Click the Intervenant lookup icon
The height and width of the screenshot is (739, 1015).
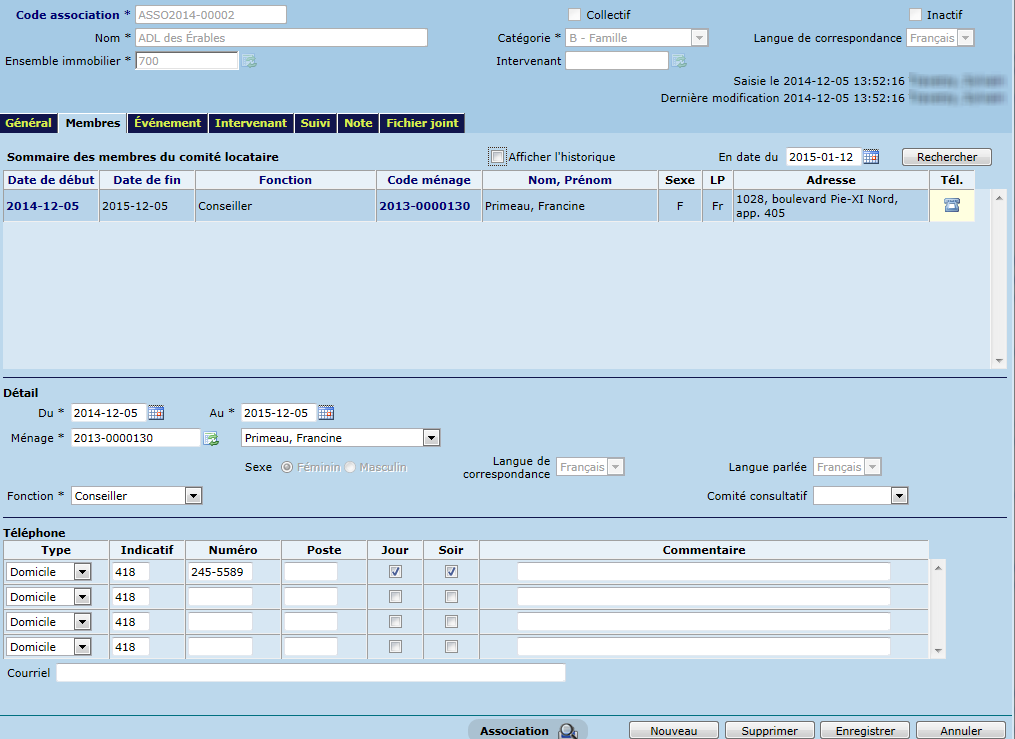pyautogui.click(x=679, y=61)
